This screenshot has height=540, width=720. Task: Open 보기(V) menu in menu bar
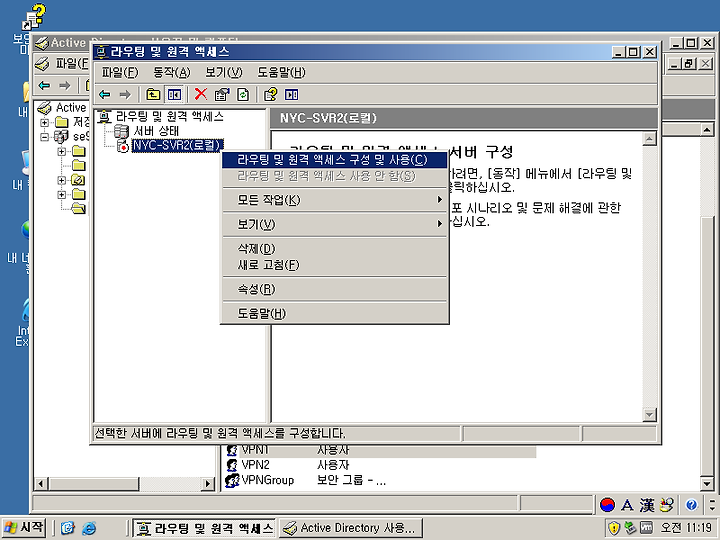(224, 72)
